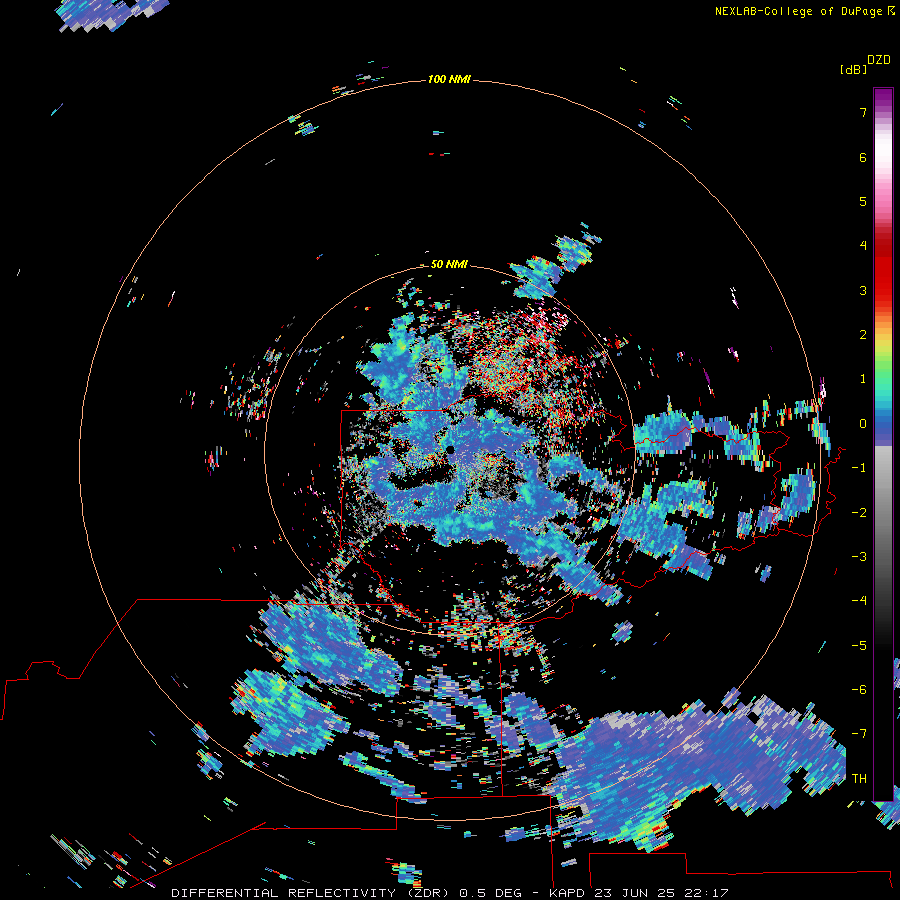Viewport: 900px width, 900px height.
Task: Click the 50 NMI range ring label
Action: click(x=449, y=265)
